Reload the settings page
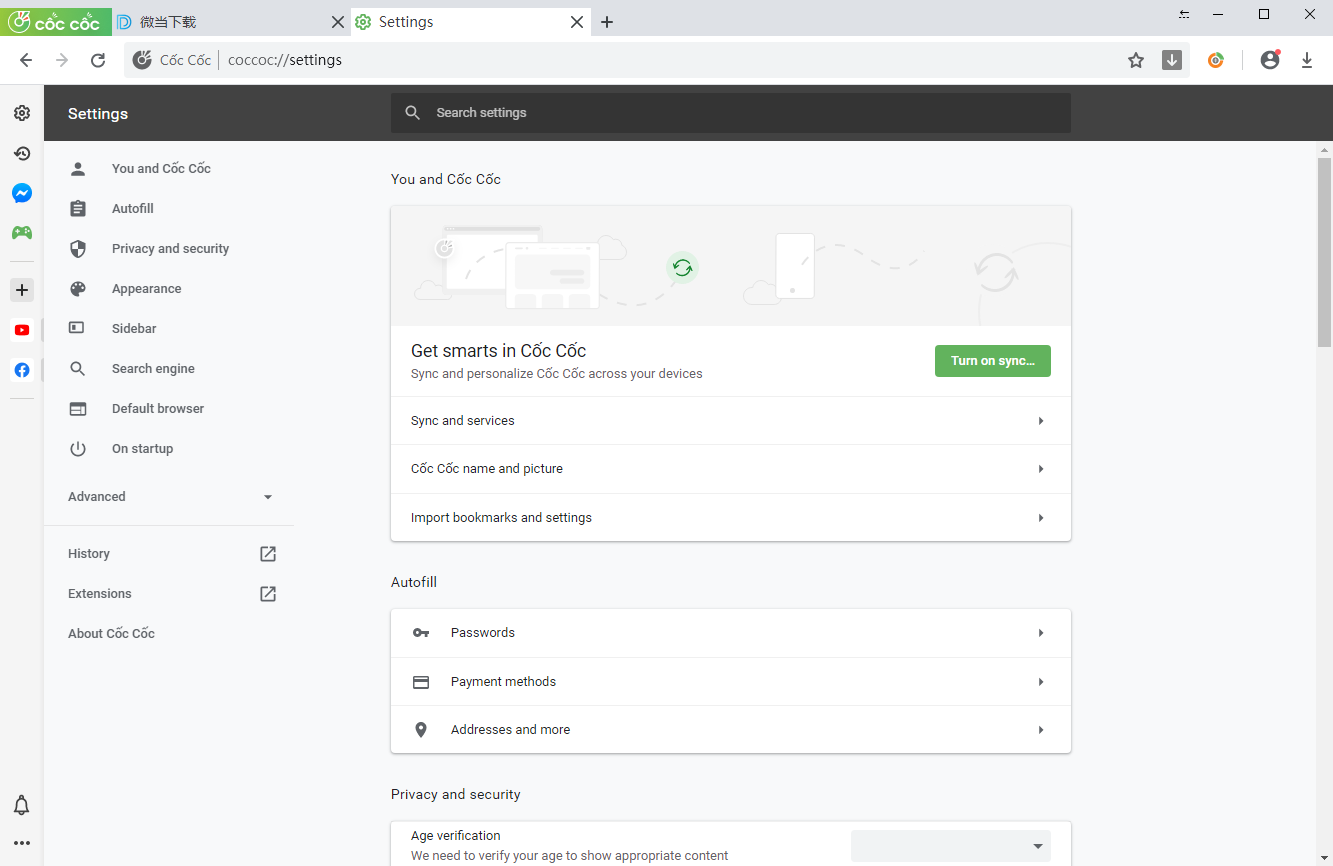 98,60
